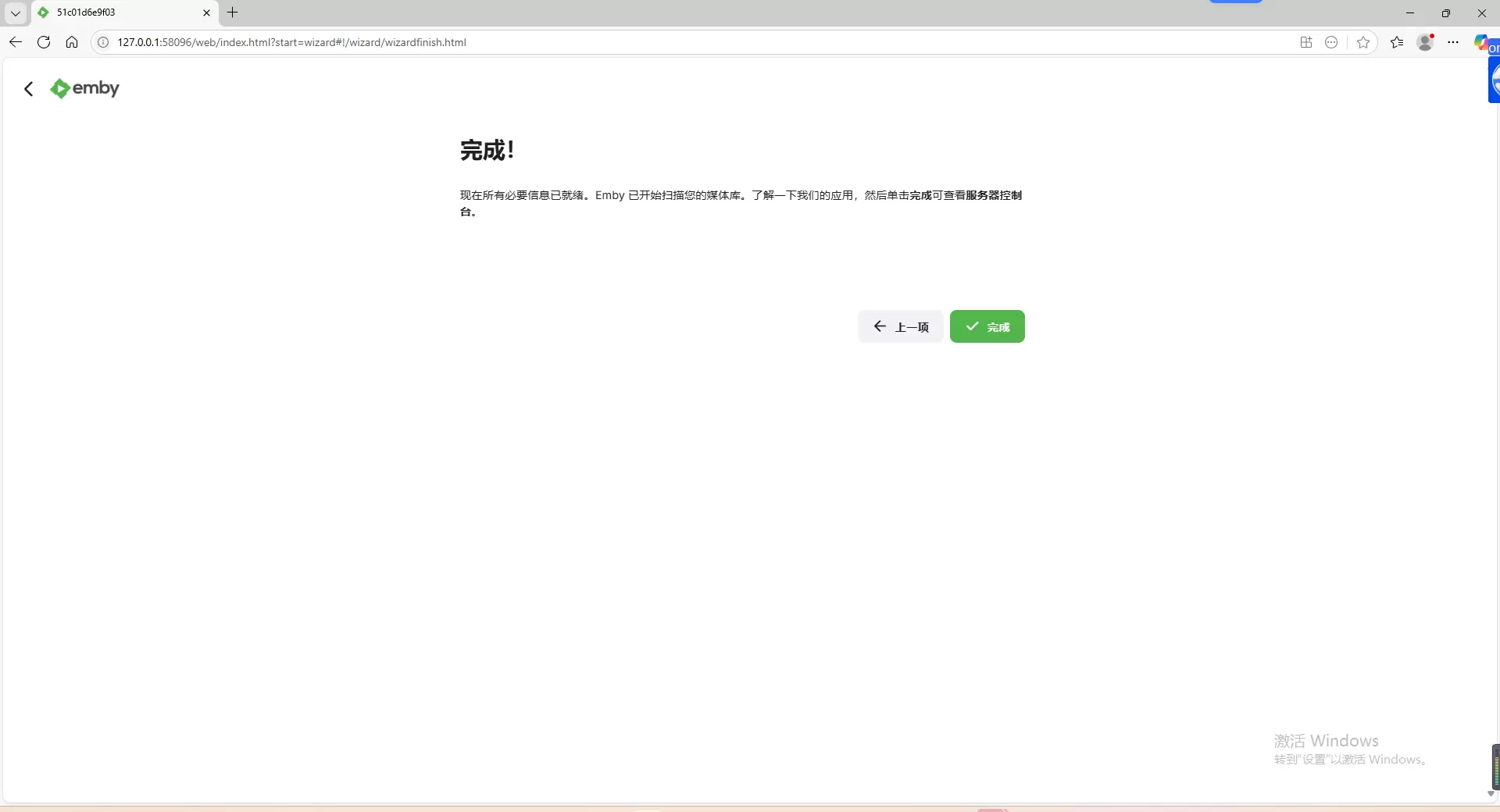1500x812 pixels.
Task: Go back with the 上一项 button
Action: (900, 326)
